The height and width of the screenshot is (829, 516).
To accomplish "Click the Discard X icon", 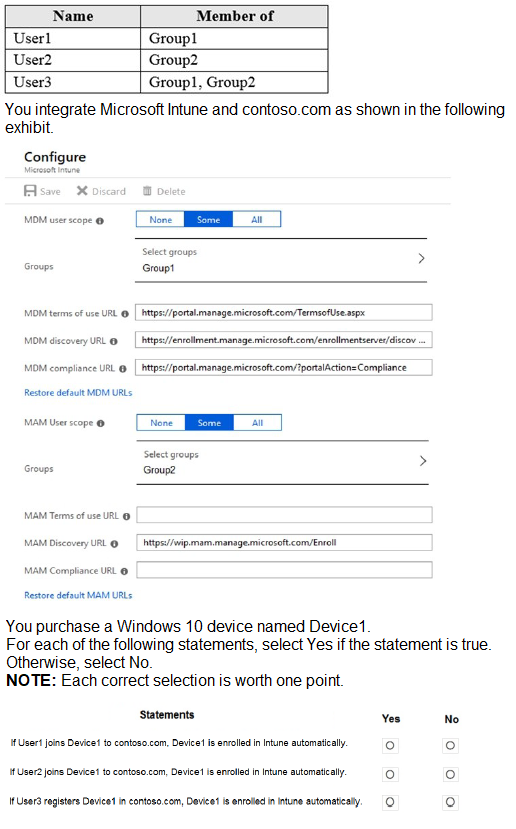I will [82, 191].
